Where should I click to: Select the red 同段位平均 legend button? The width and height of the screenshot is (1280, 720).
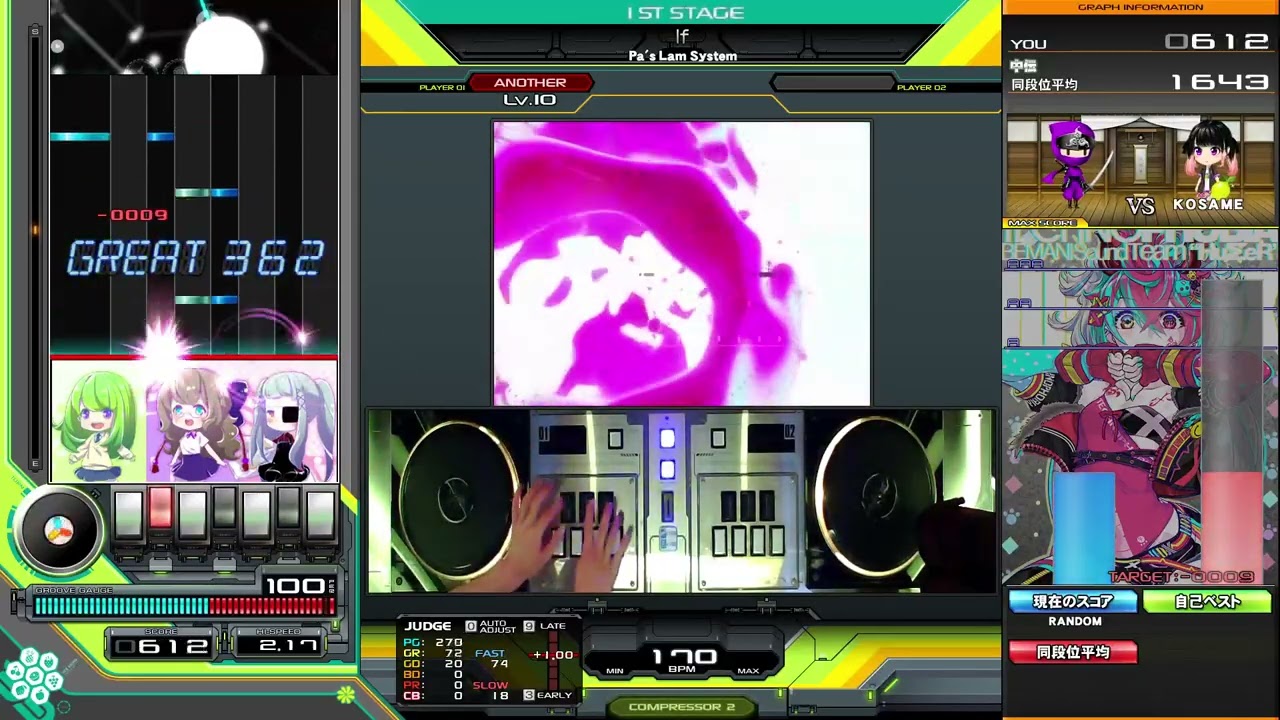1073,652
